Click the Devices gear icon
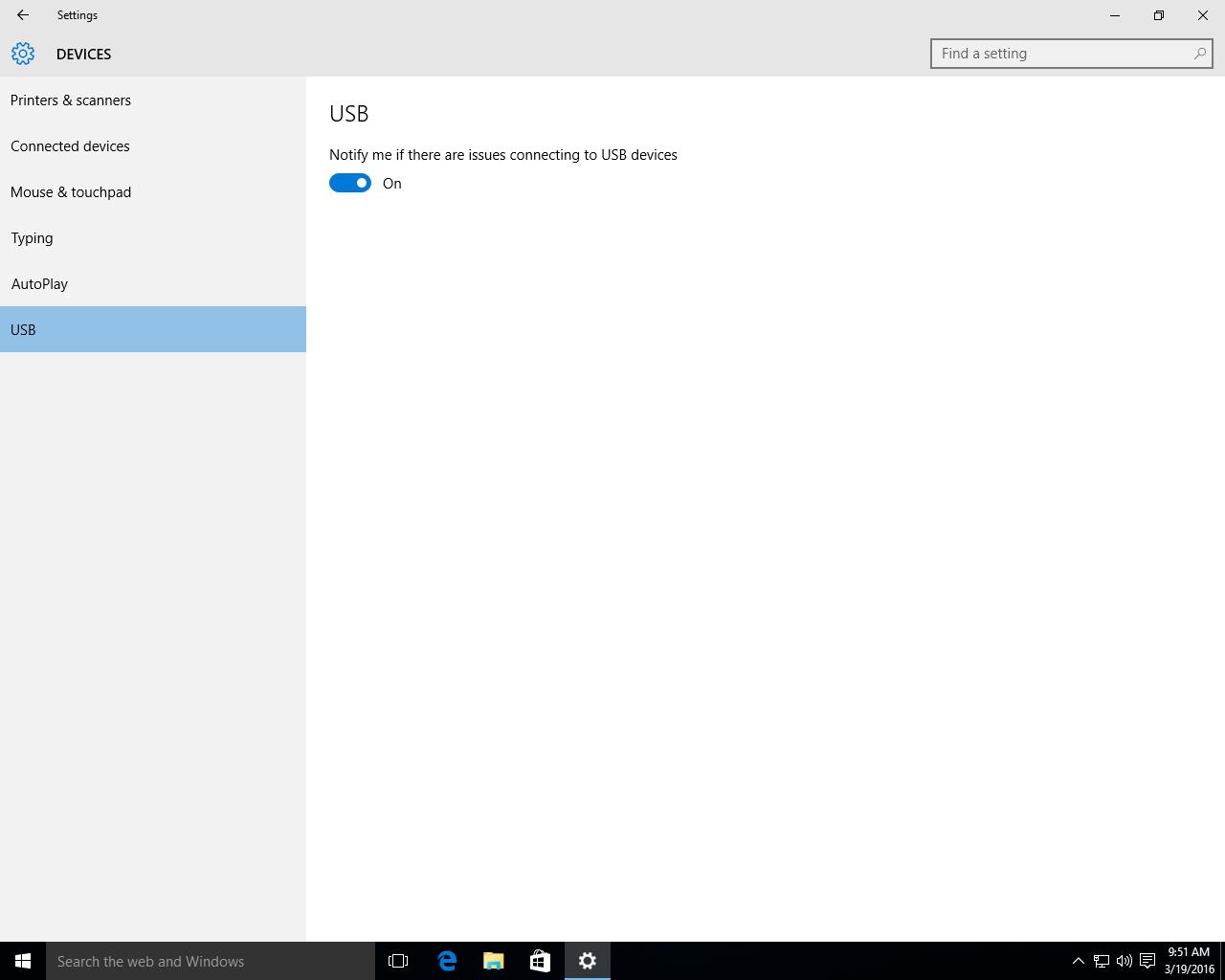1225x980 pixels. [x=23, y=54]
